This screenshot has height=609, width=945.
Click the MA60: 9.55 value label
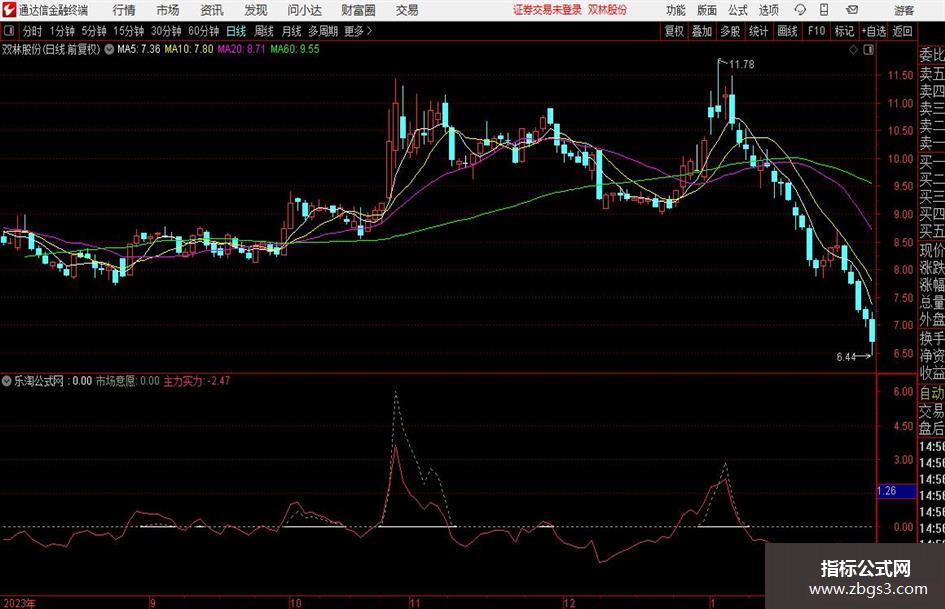coord(295,49)
